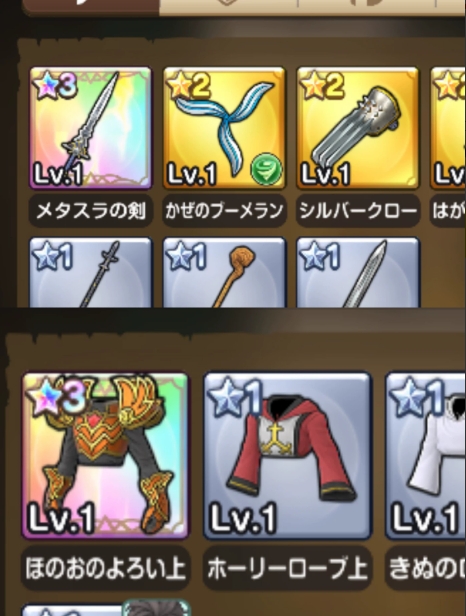Select the メタスラの剣 three-star sword icon
Screen dimensions: 466x616
(x=91, y=128)
